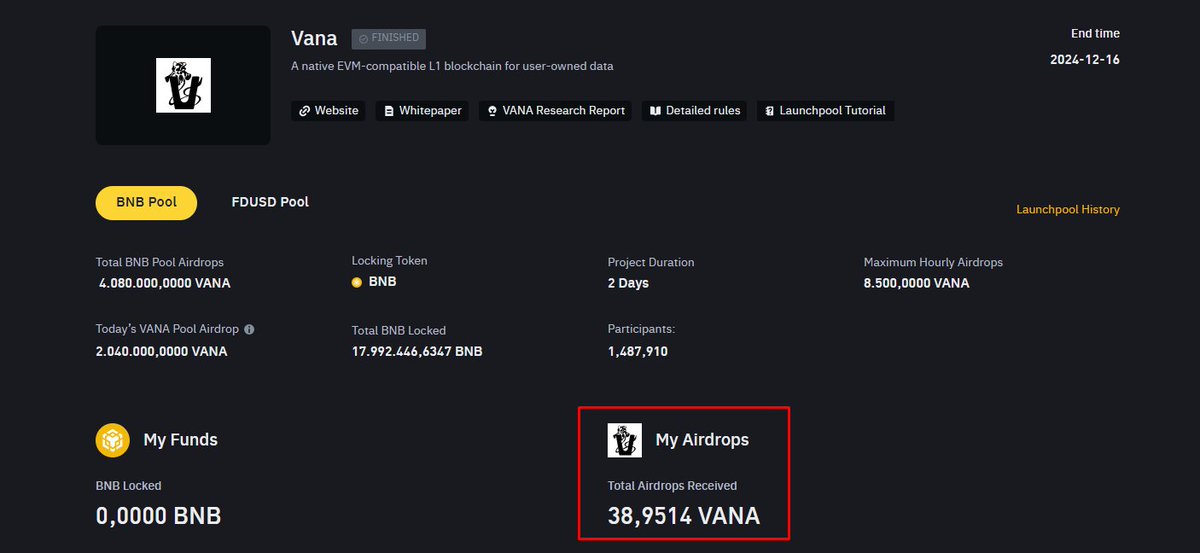The image size is (1200, 553).
Task: Click the Vana logo beside My Airdrops
Action: click(x=625, y=440)
